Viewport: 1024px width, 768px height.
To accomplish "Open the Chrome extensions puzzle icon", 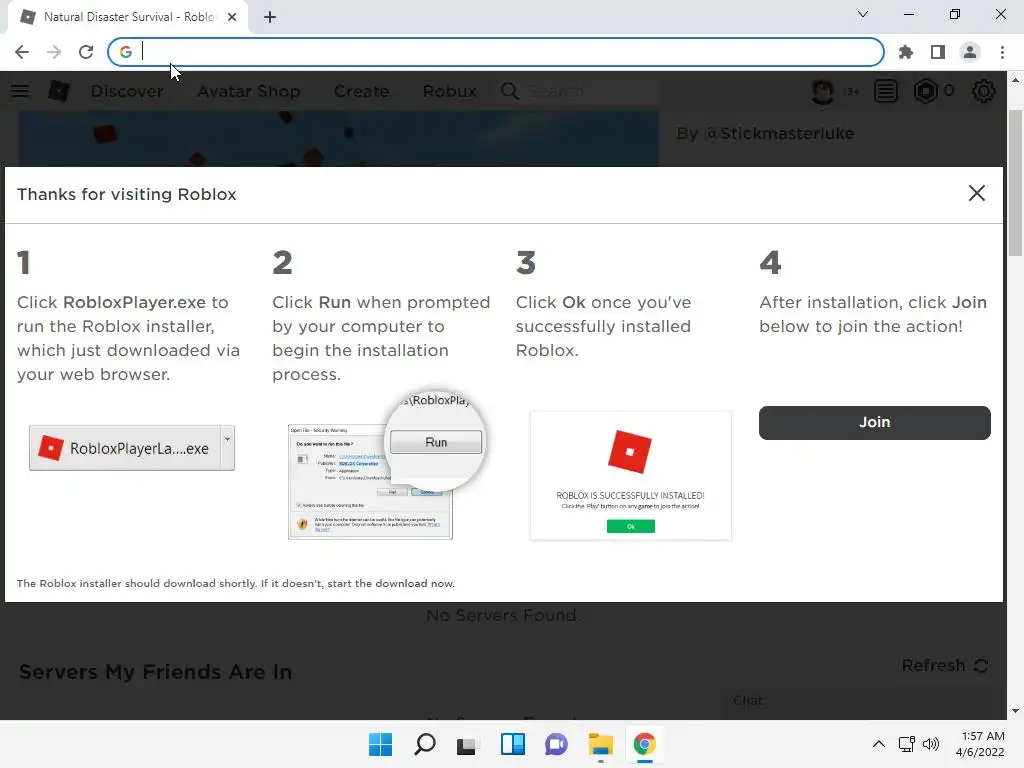I will (x=906, y=52).
